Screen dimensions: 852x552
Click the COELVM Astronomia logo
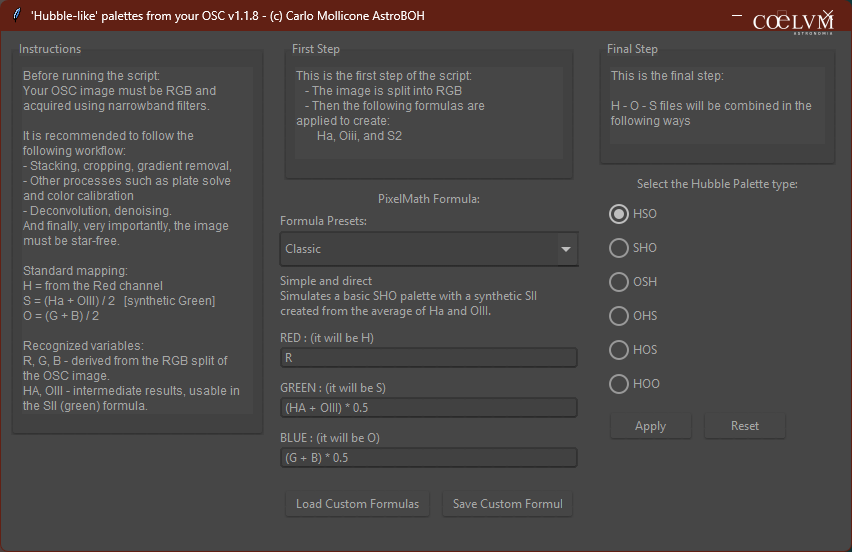pos(793,22)
